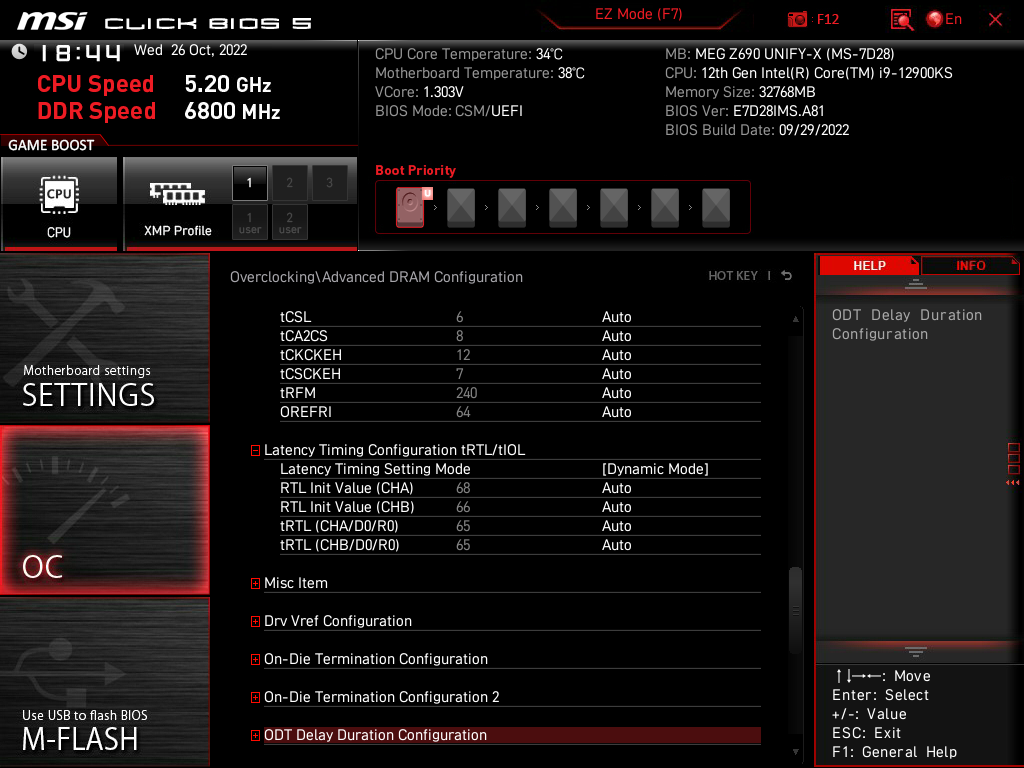The width and height of the screenshot is (1024, 768).
Task: Select XMP user profile 2
Action: pyautogui.click(x=289, y=222)
